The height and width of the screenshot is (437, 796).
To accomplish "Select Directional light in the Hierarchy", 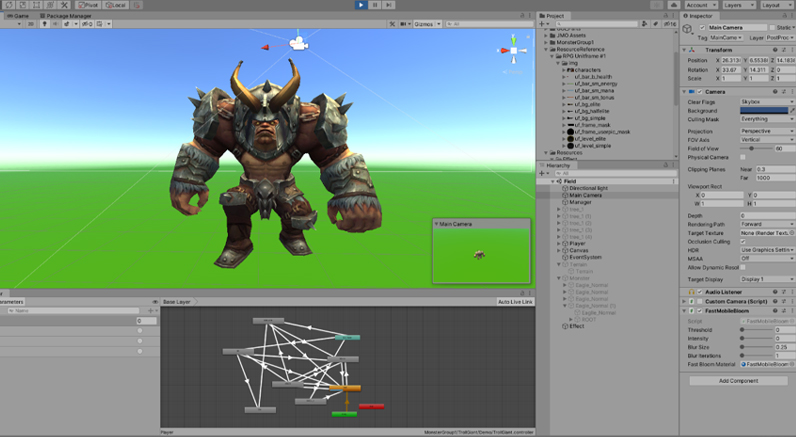I will point(588,188).
